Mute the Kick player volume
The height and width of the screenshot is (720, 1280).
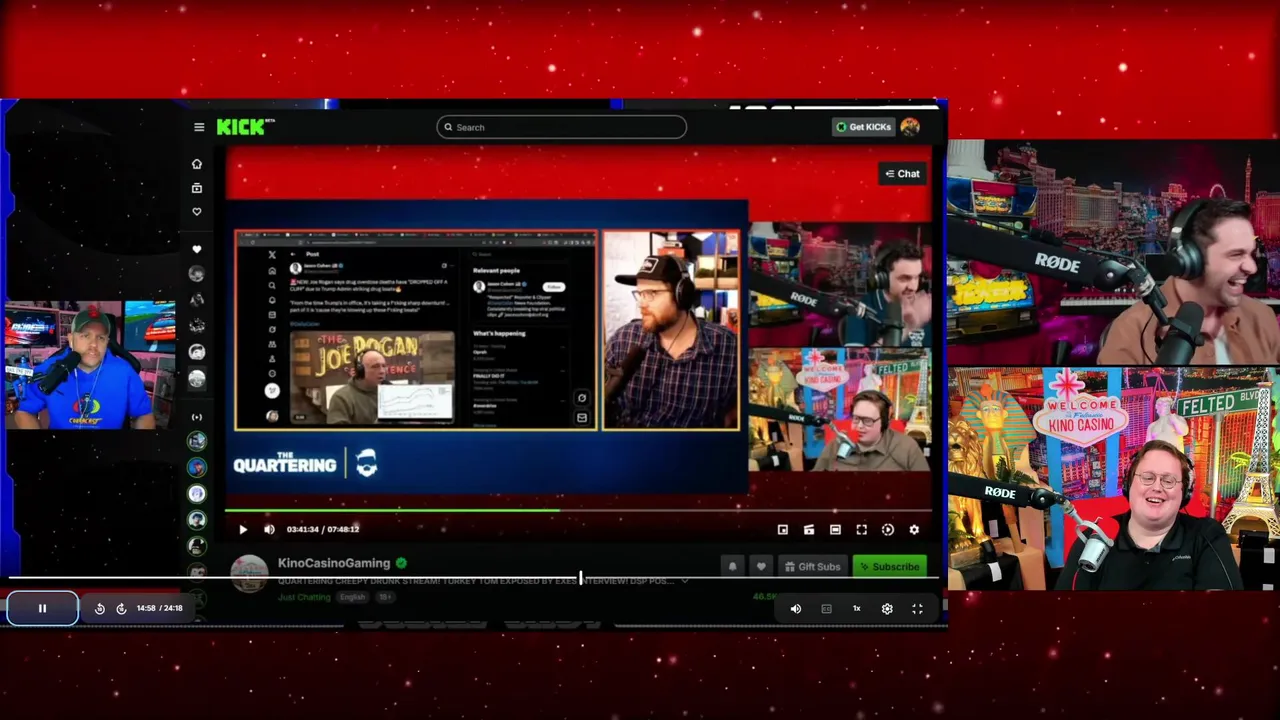coord(269,530)
